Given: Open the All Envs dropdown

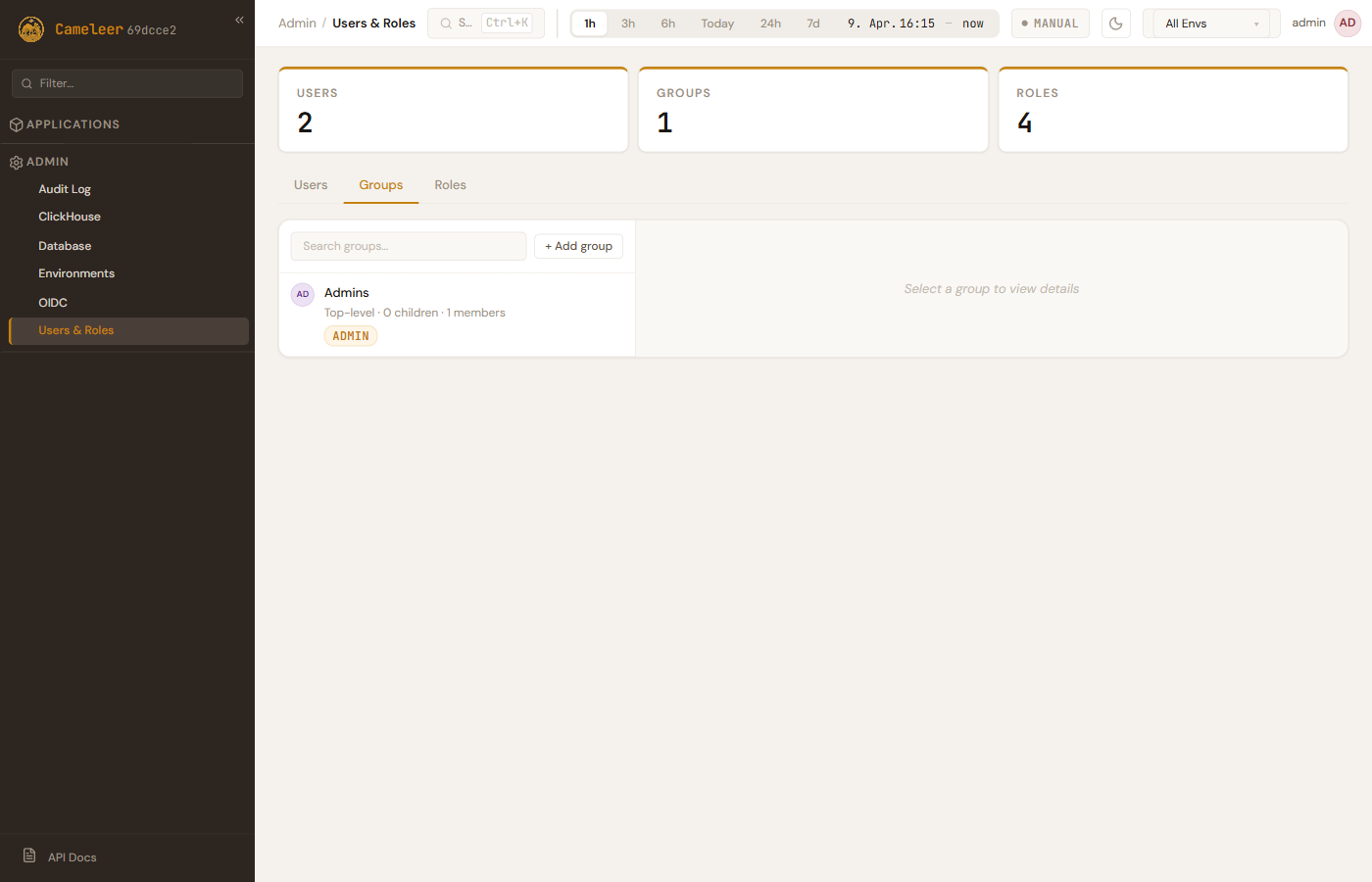Looking at the screenshot, I should [x=1210, y=24].
